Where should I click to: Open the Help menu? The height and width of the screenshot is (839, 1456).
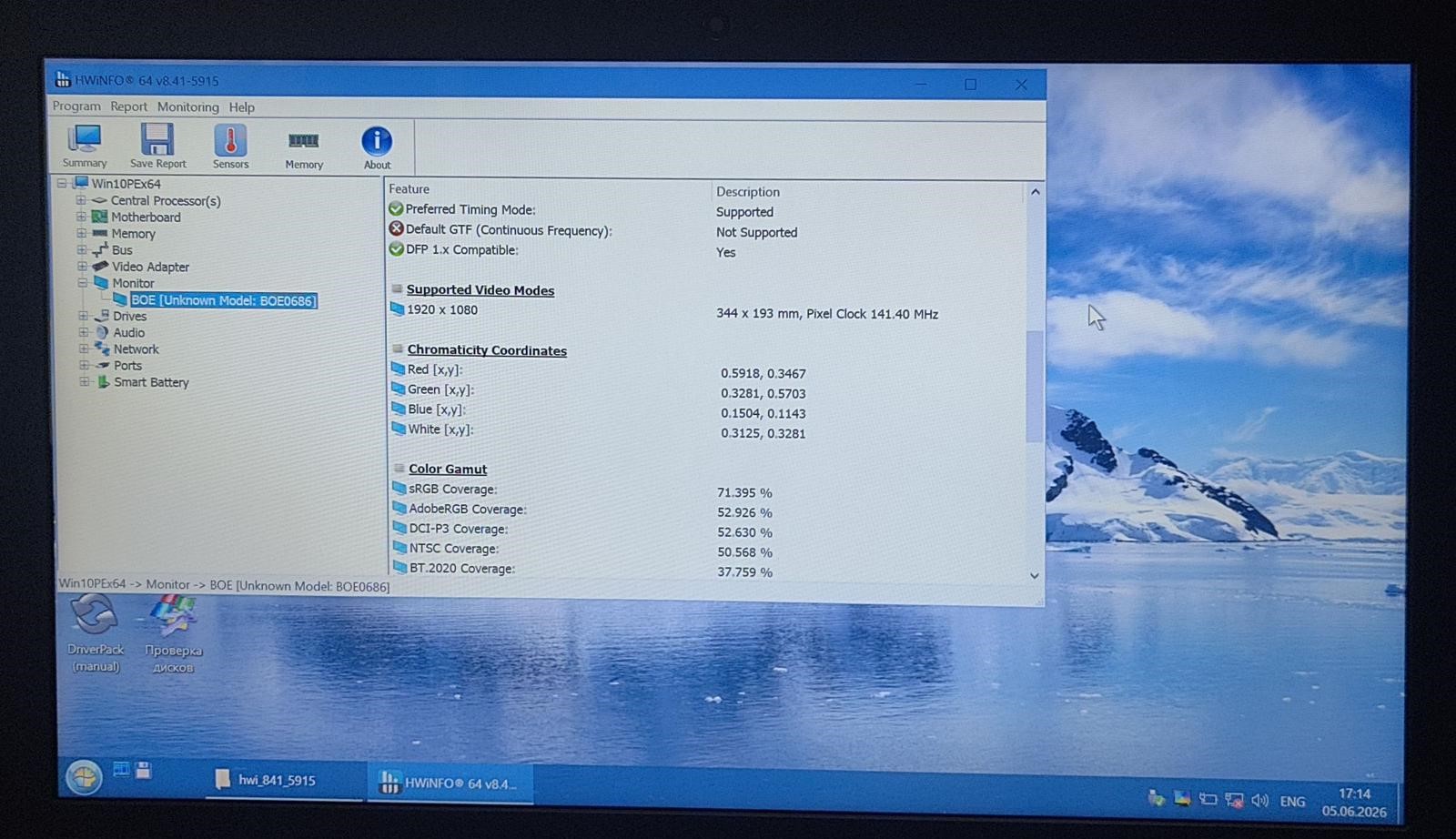click(x=241, y=107)
